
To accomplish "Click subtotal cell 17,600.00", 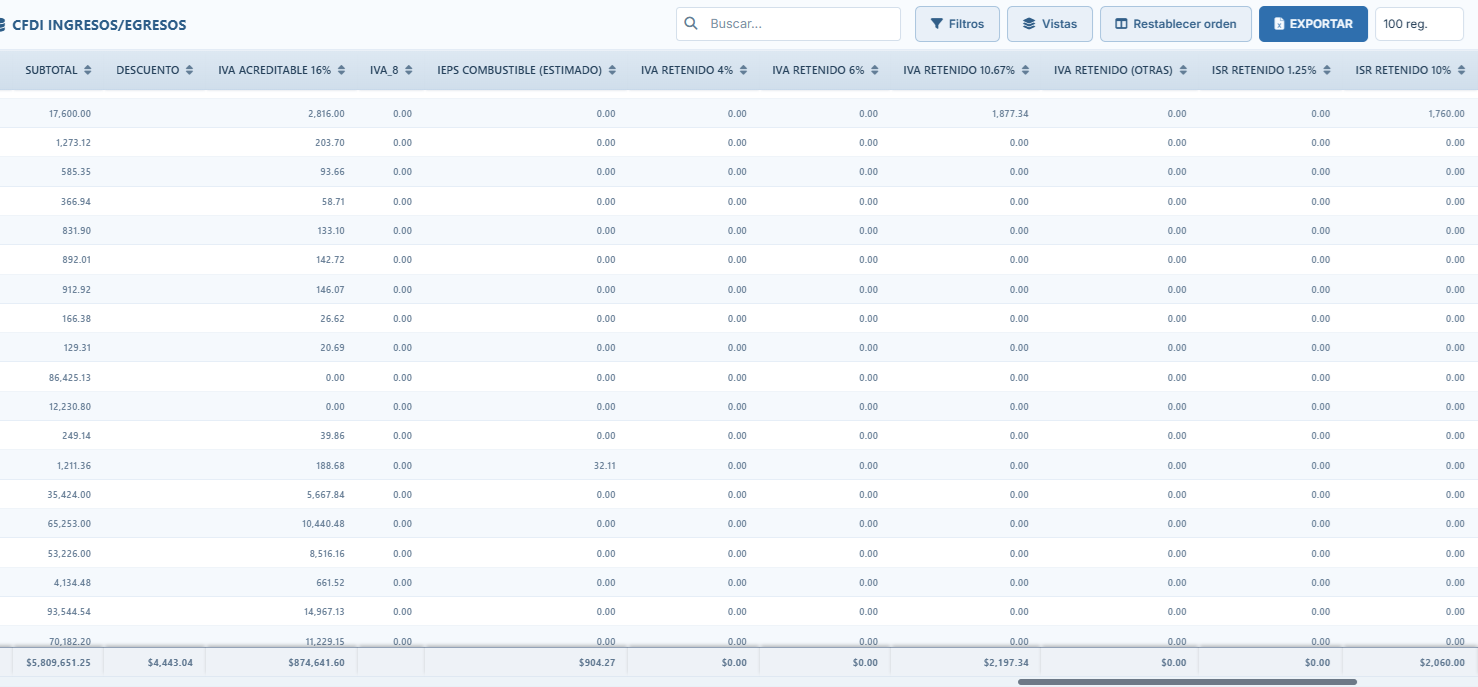I will click(x=69, y=114).
